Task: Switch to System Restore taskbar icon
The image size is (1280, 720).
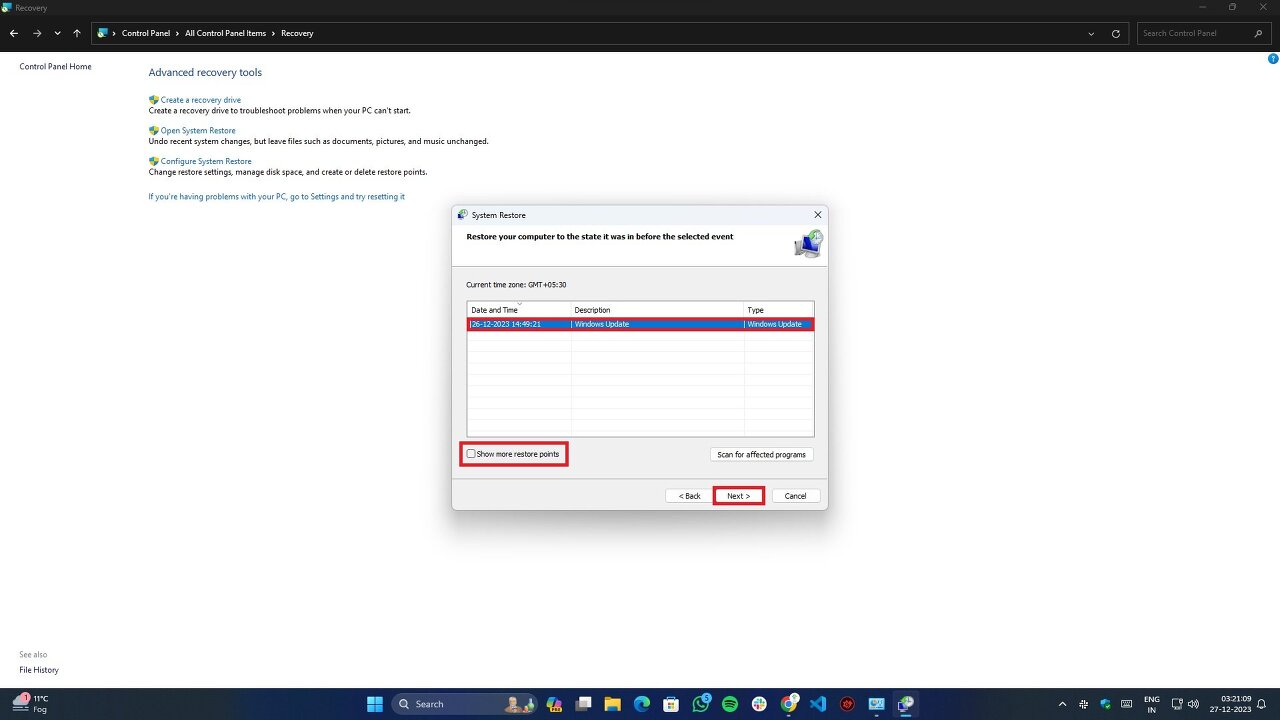Action: coord(906,704)
